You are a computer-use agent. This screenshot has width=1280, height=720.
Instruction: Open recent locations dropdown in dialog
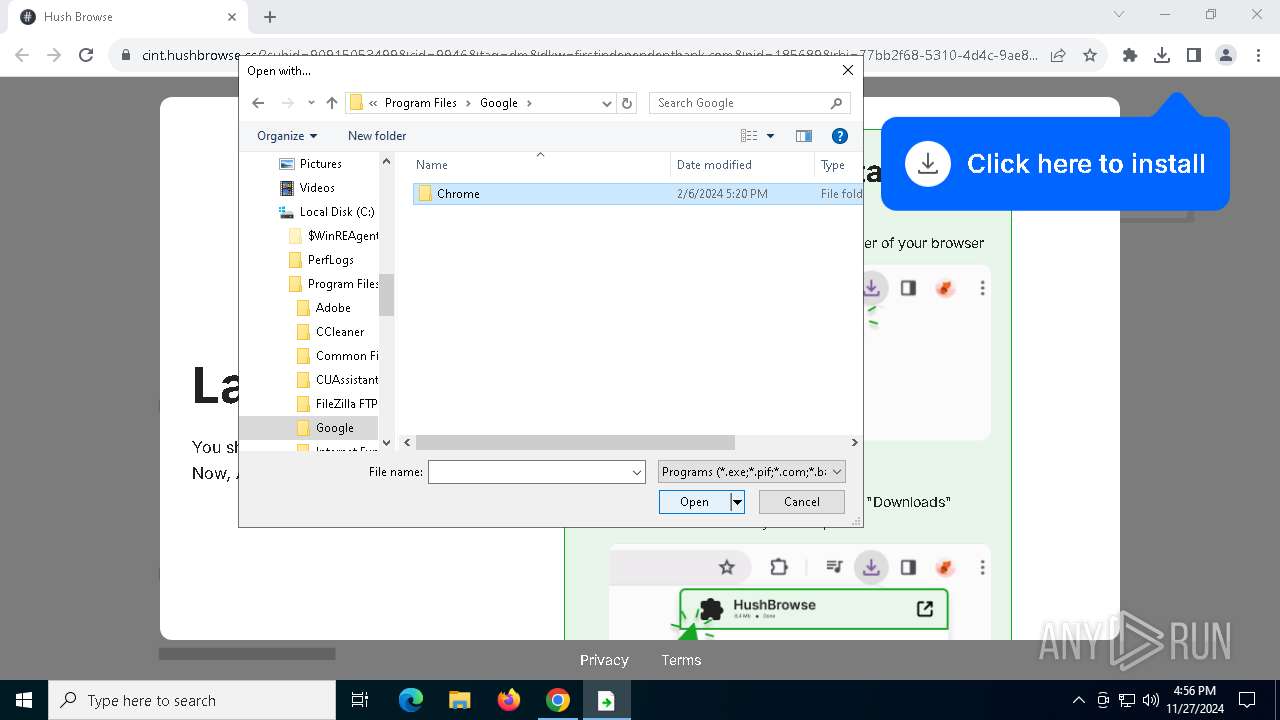311,103
